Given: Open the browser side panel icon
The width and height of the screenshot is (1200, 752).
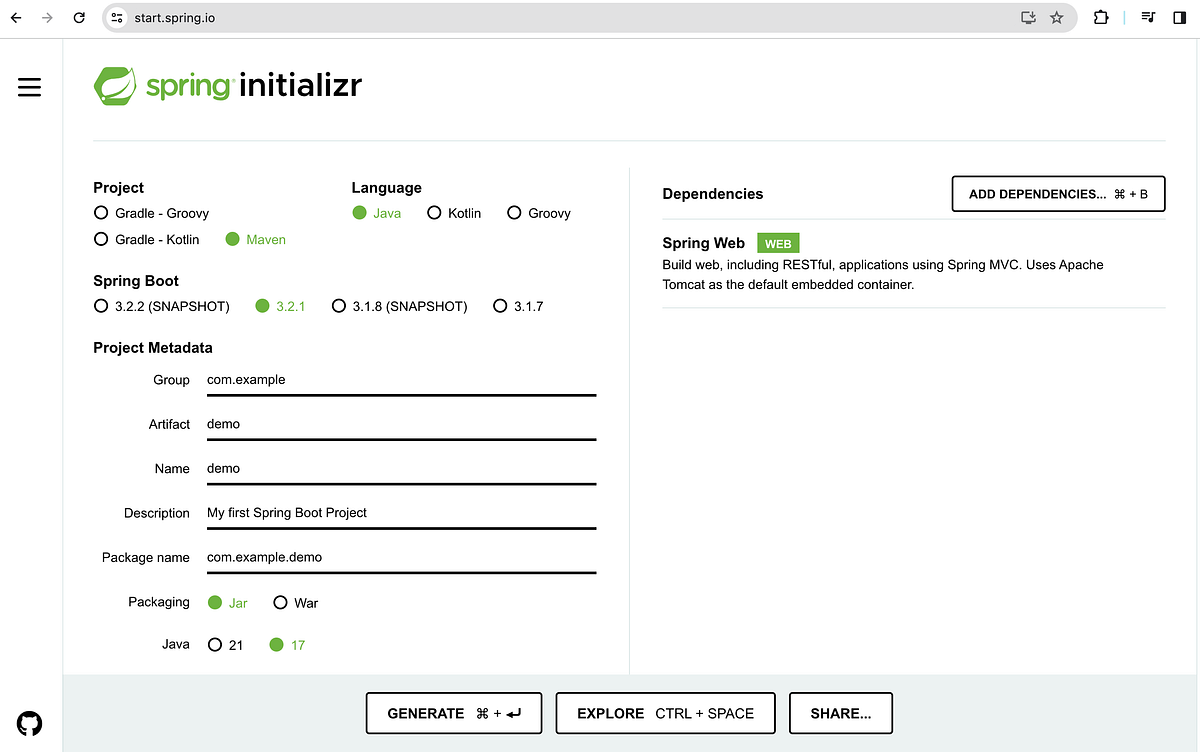Looking at the screenshot, I should pyautogui.click(x=1182, y=17).
